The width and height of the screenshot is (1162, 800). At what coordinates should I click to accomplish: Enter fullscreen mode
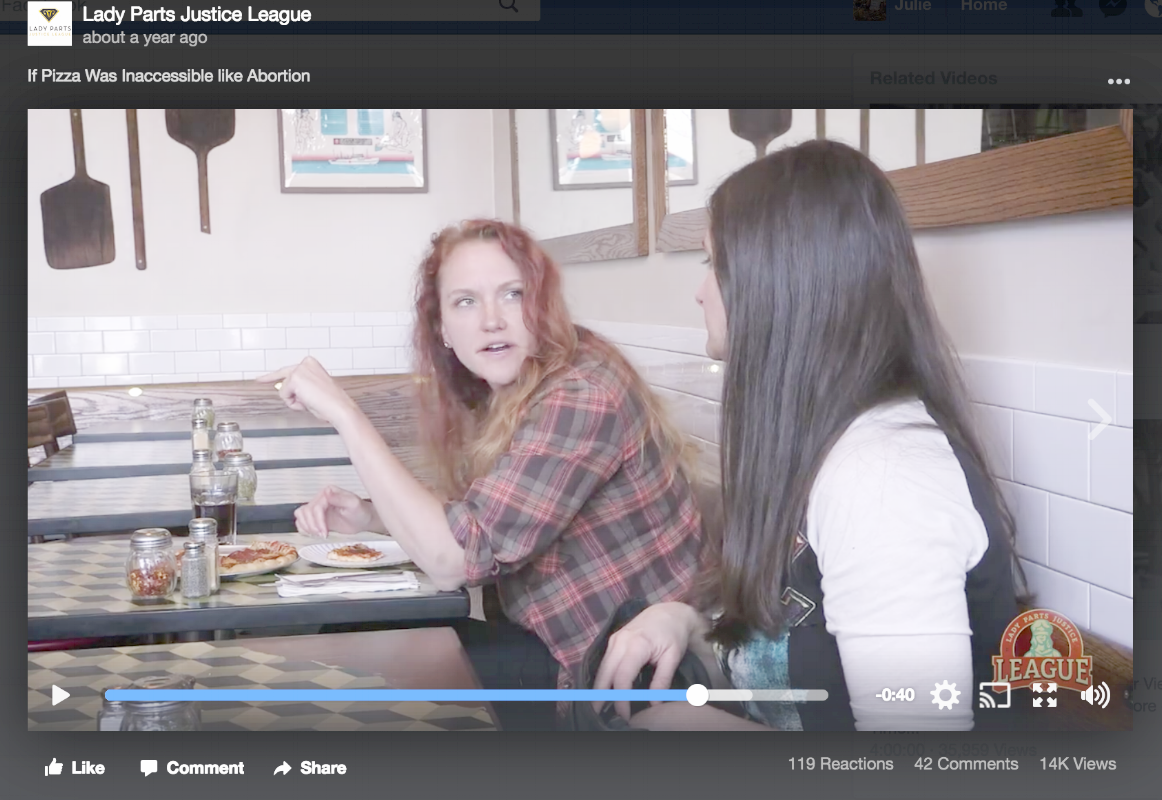1045,696
